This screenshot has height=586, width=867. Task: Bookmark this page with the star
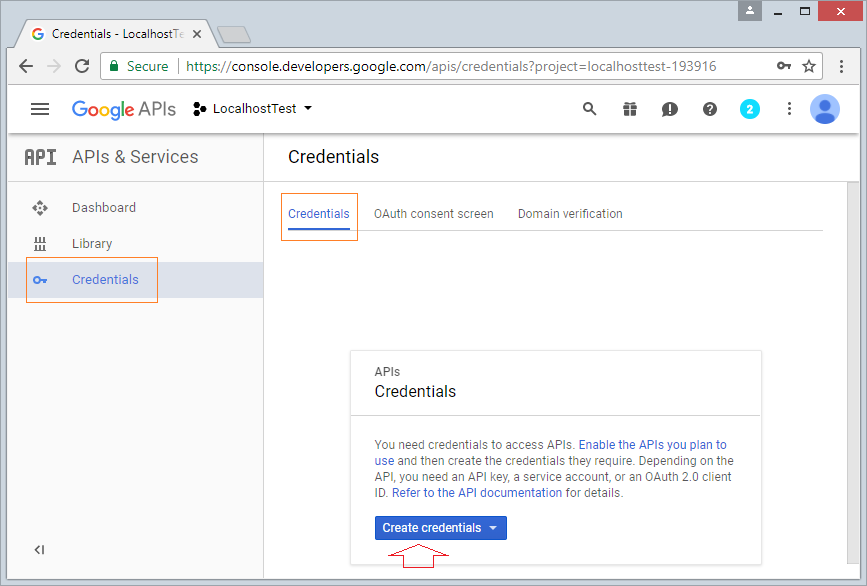coord(809,66)
